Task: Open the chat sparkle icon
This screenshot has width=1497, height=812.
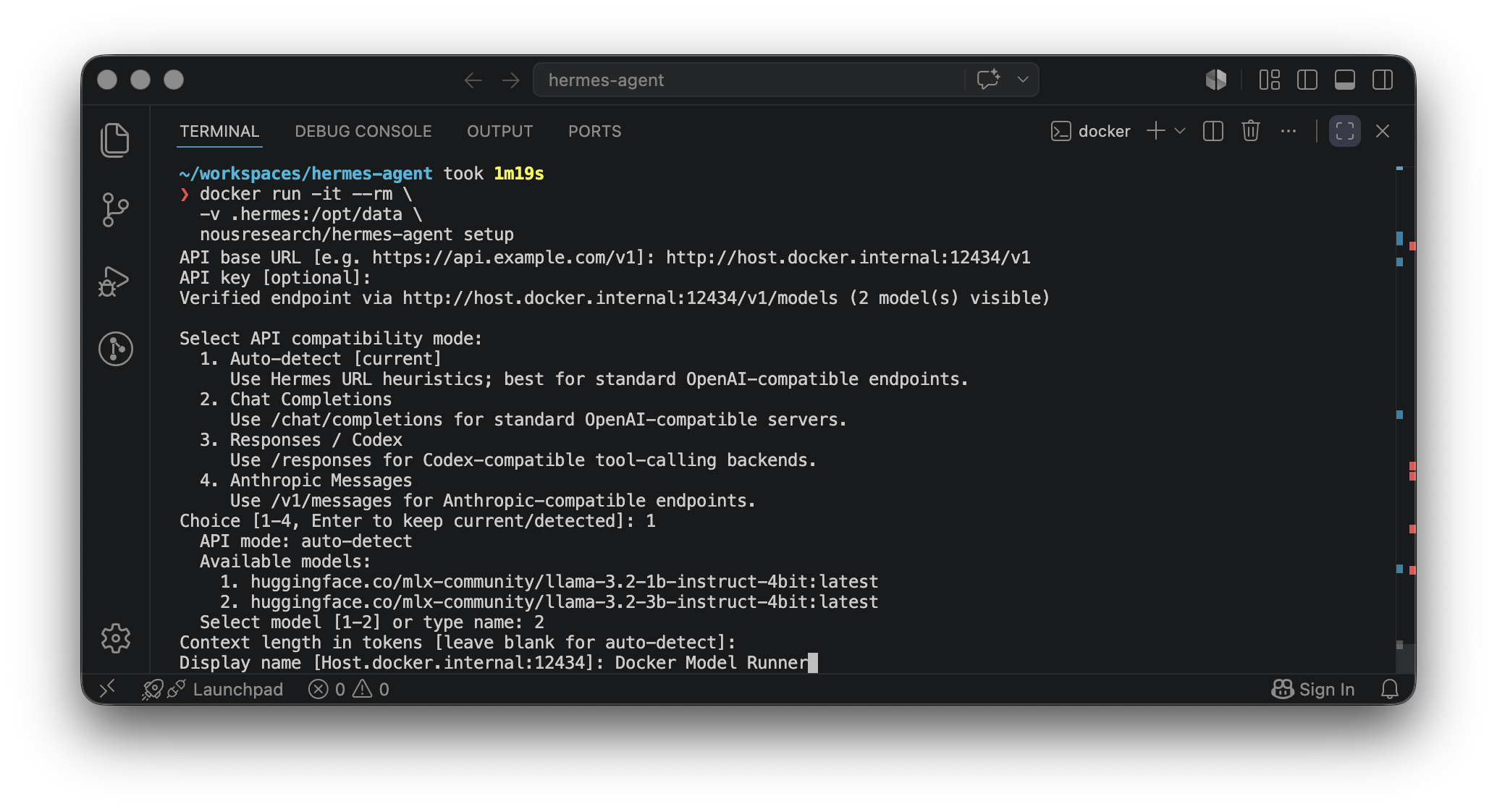Action: (x=988, y=80)
